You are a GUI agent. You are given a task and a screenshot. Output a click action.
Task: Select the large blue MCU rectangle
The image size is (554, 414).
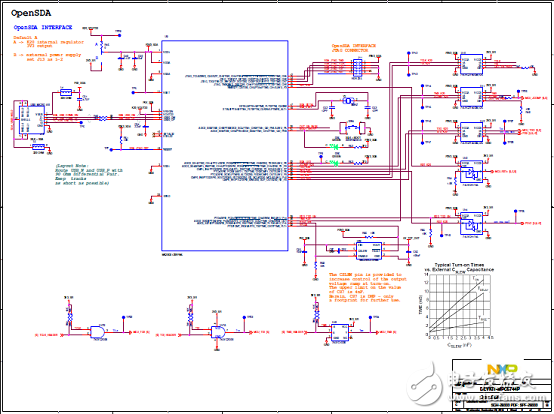click(x=225, y=146)
